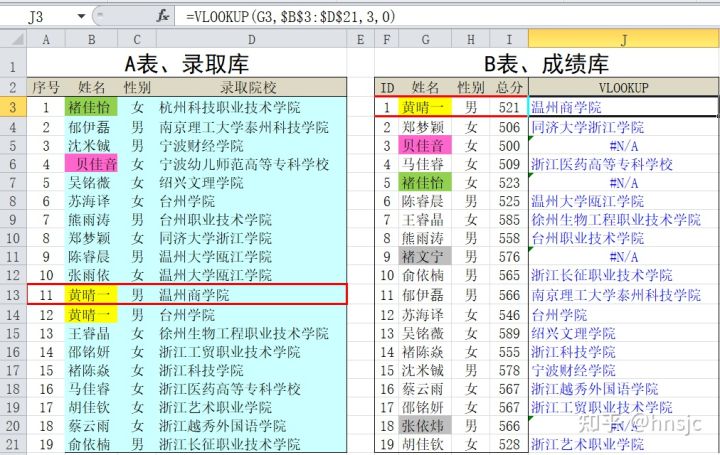Image resolution: width=720 pixels, height=455 pixels.
Task: Click column B cell "吴铭薇"
Action: tap(91, 183)
